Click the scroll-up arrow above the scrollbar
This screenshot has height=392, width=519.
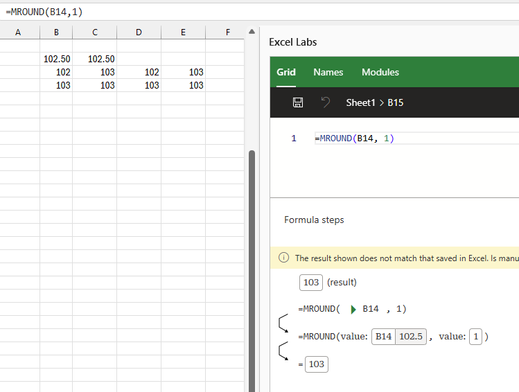(252, 32)
